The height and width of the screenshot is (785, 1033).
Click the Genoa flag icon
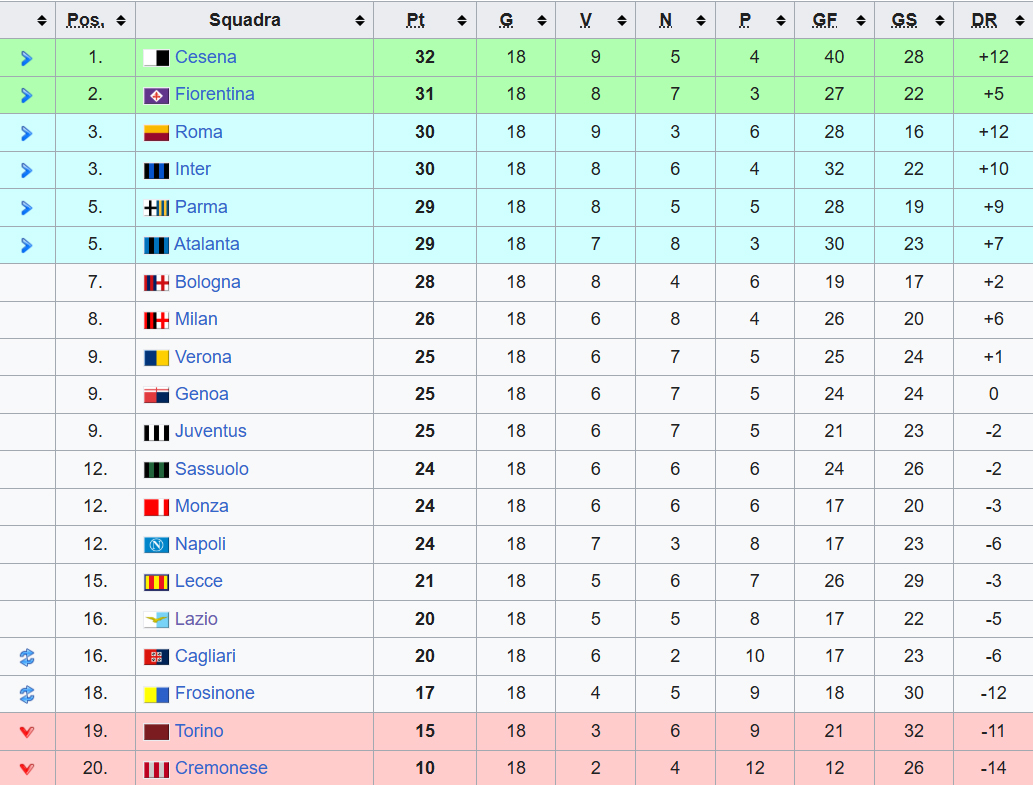(156, 395)
